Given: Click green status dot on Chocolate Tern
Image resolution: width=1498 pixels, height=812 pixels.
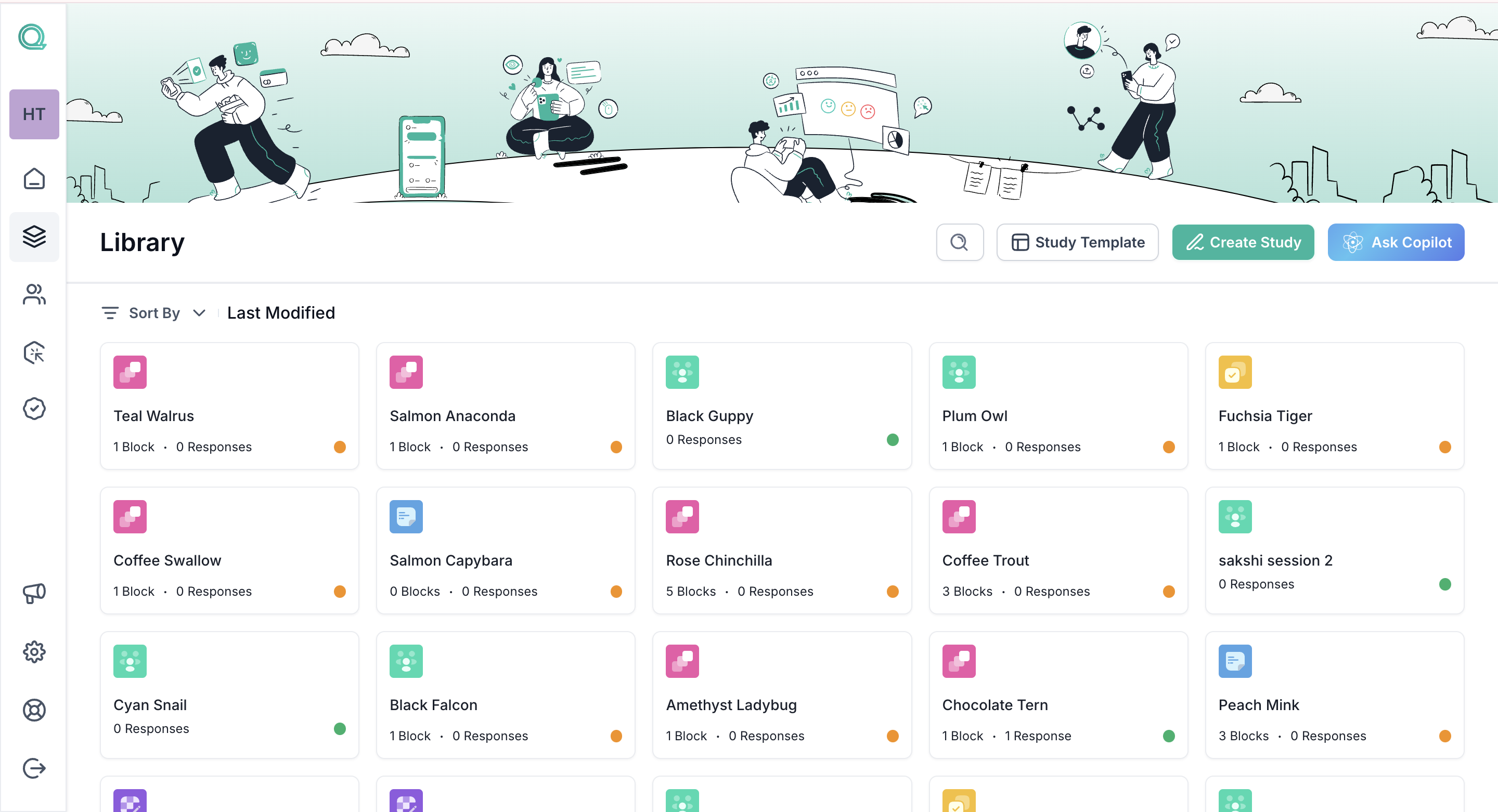Looking at the screenshot, I should pyautogui.click(x=1168, y=737).
